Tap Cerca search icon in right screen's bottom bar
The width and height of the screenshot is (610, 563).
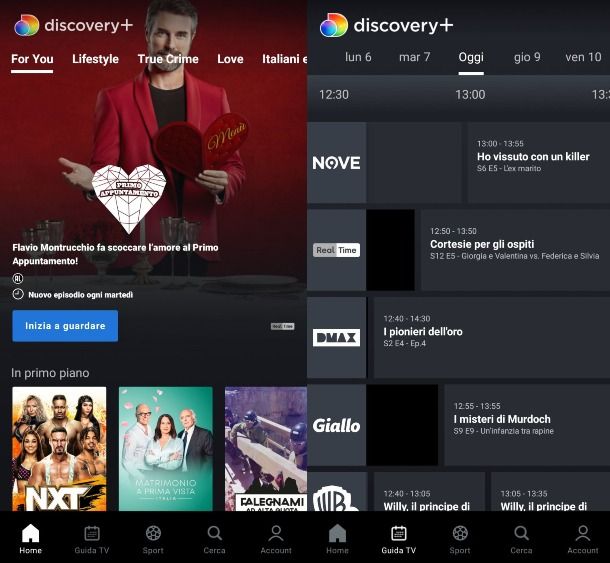point(521,533)
